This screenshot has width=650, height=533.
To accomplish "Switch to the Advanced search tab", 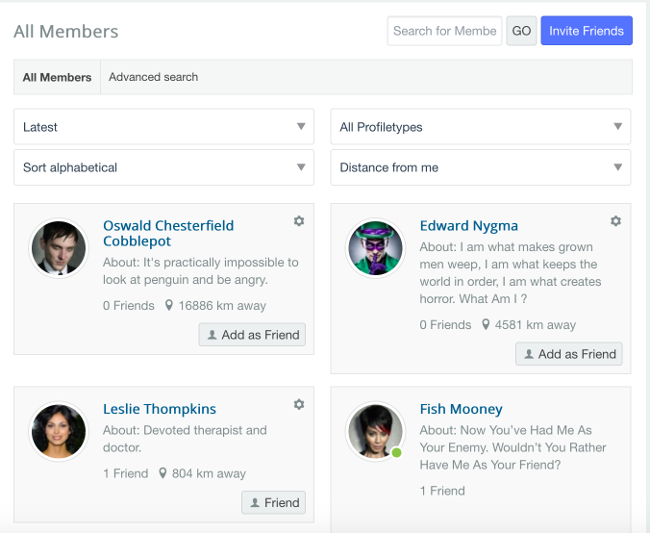I will click(x=153, y=77).
